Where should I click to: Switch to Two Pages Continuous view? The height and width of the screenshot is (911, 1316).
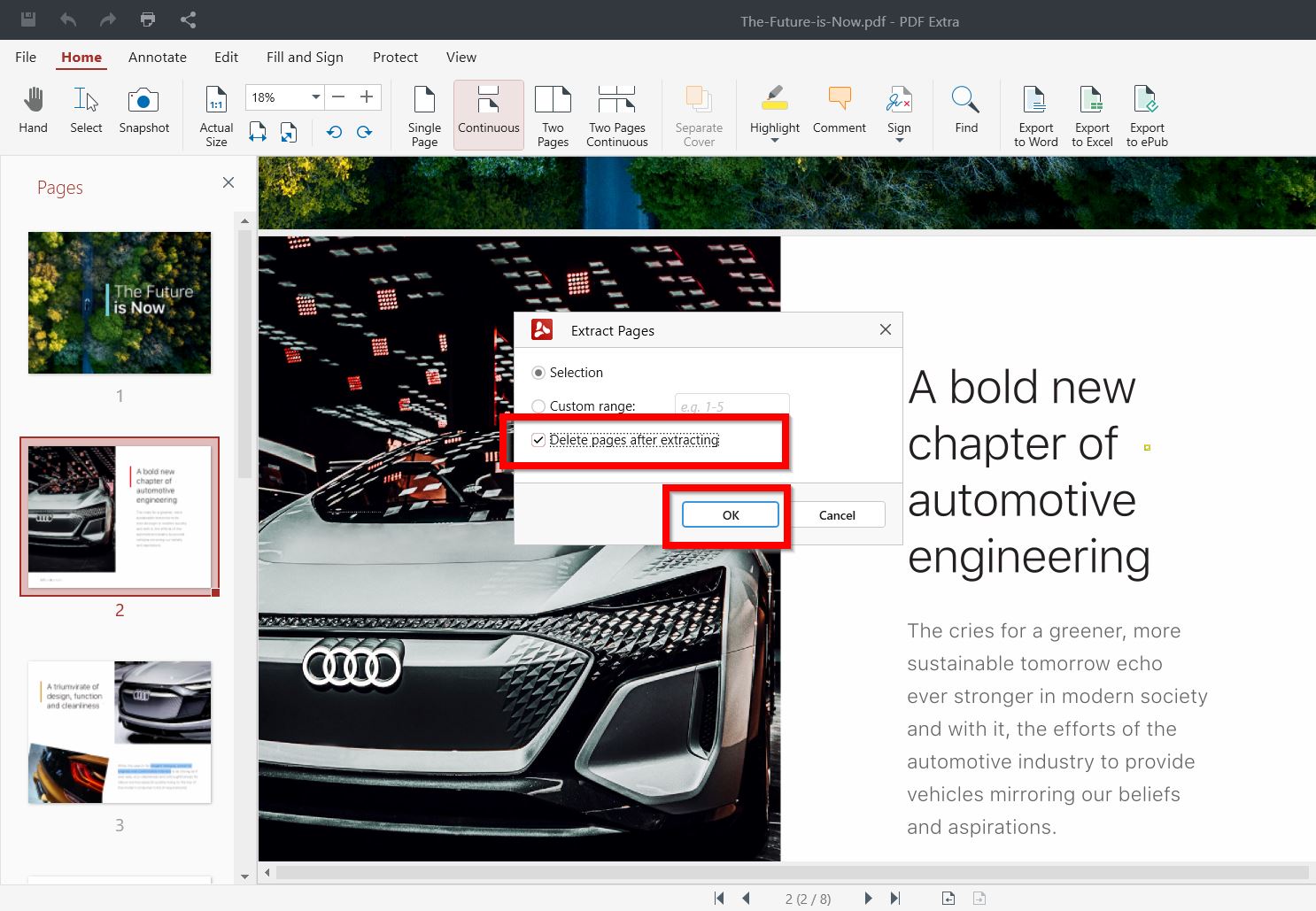coord(617,116)
